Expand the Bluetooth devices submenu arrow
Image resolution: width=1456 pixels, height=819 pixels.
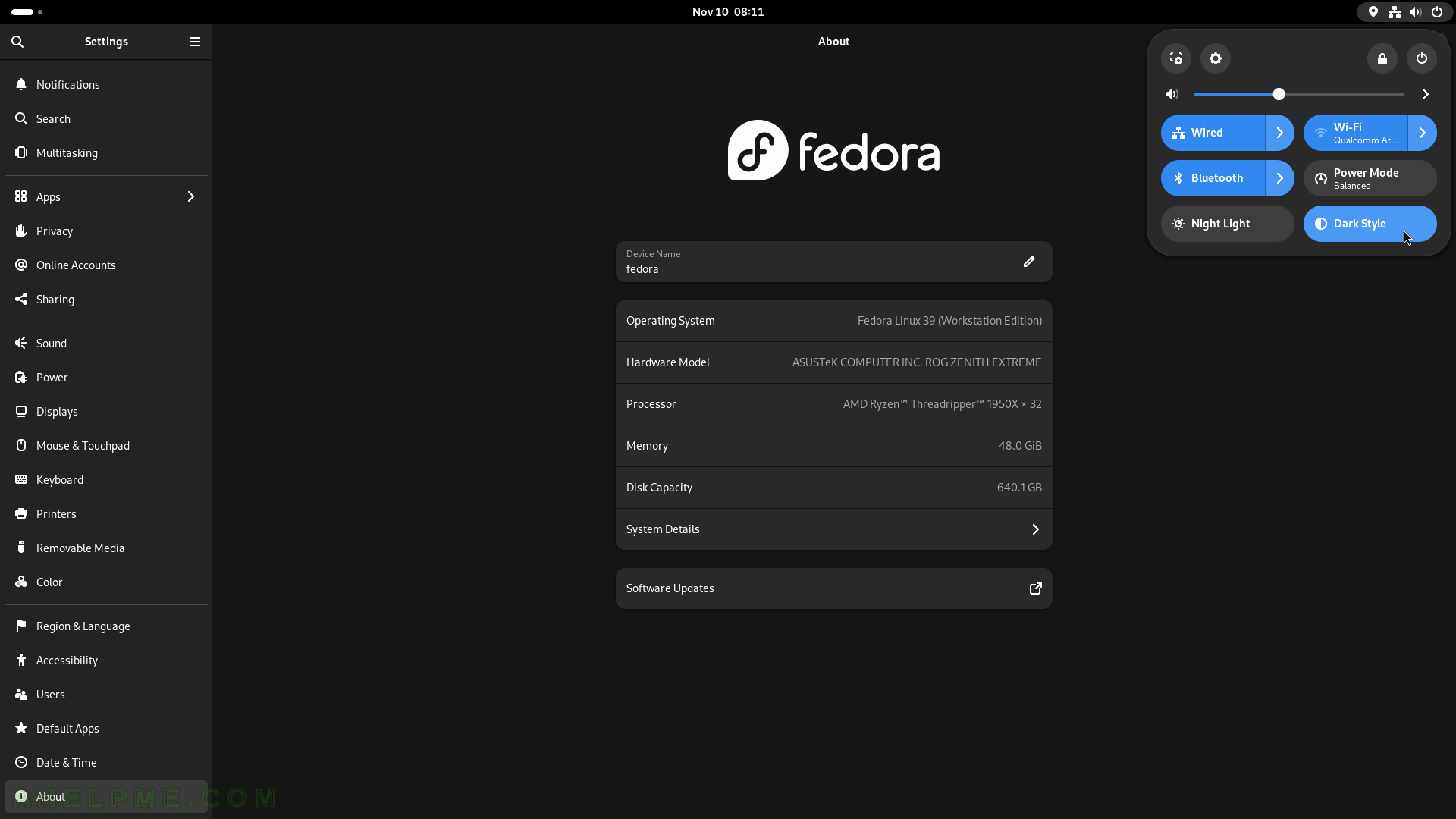[x=1280, y=178]
